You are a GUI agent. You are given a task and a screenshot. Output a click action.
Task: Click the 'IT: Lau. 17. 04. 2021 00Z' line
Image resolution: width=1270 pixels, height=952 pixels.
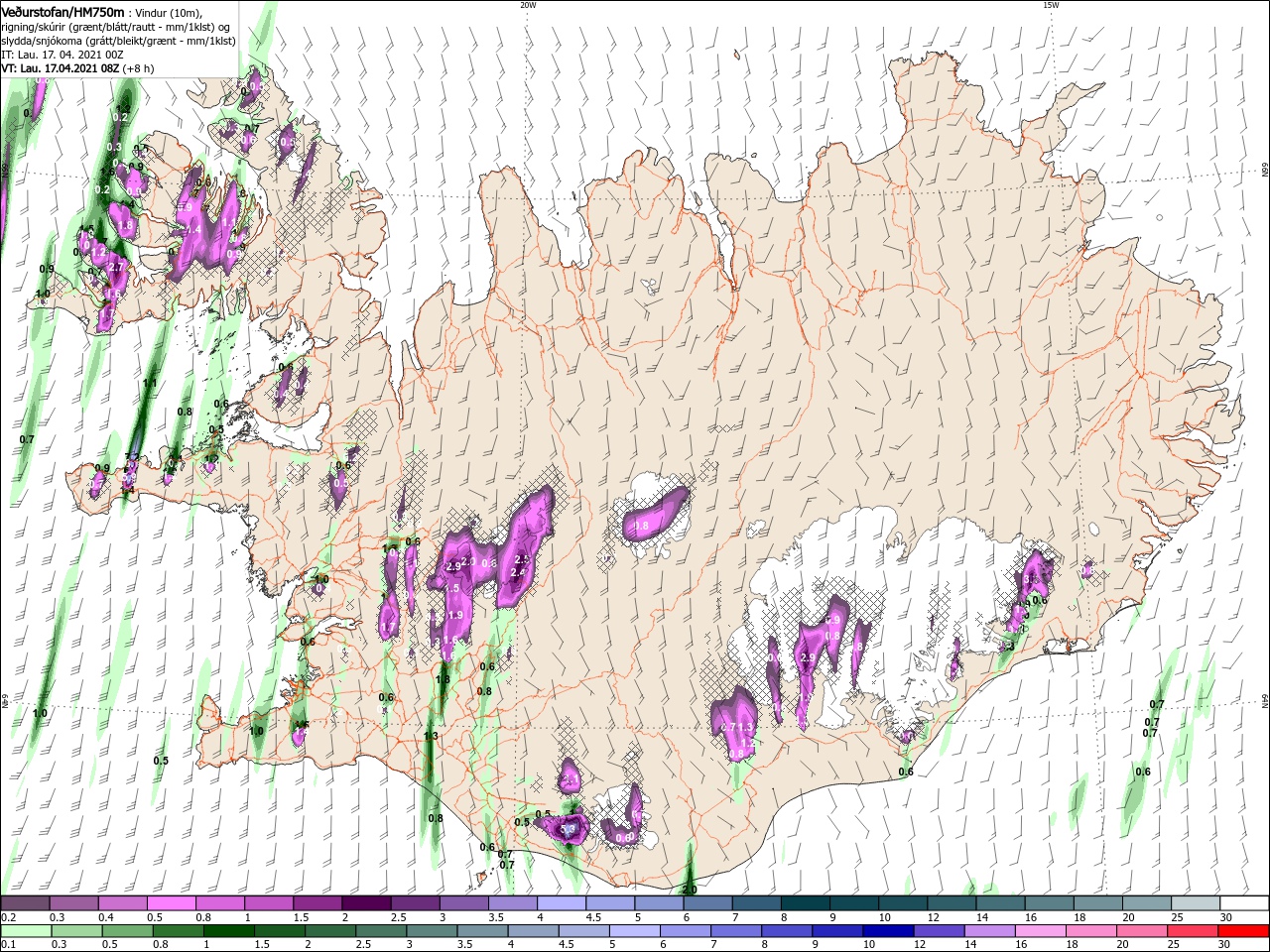pos(63,55)
